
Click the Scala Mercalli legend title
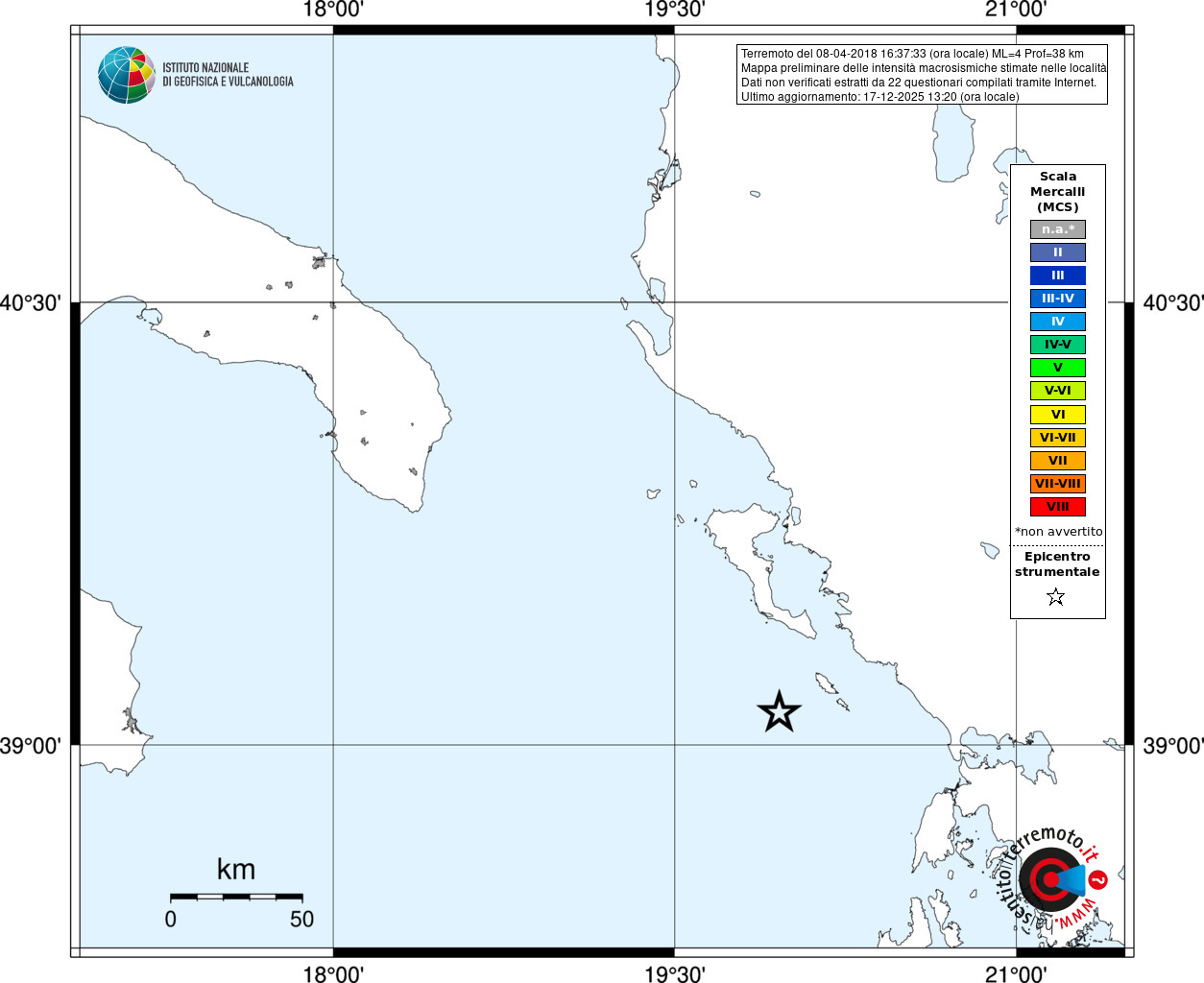point(1058,191)
